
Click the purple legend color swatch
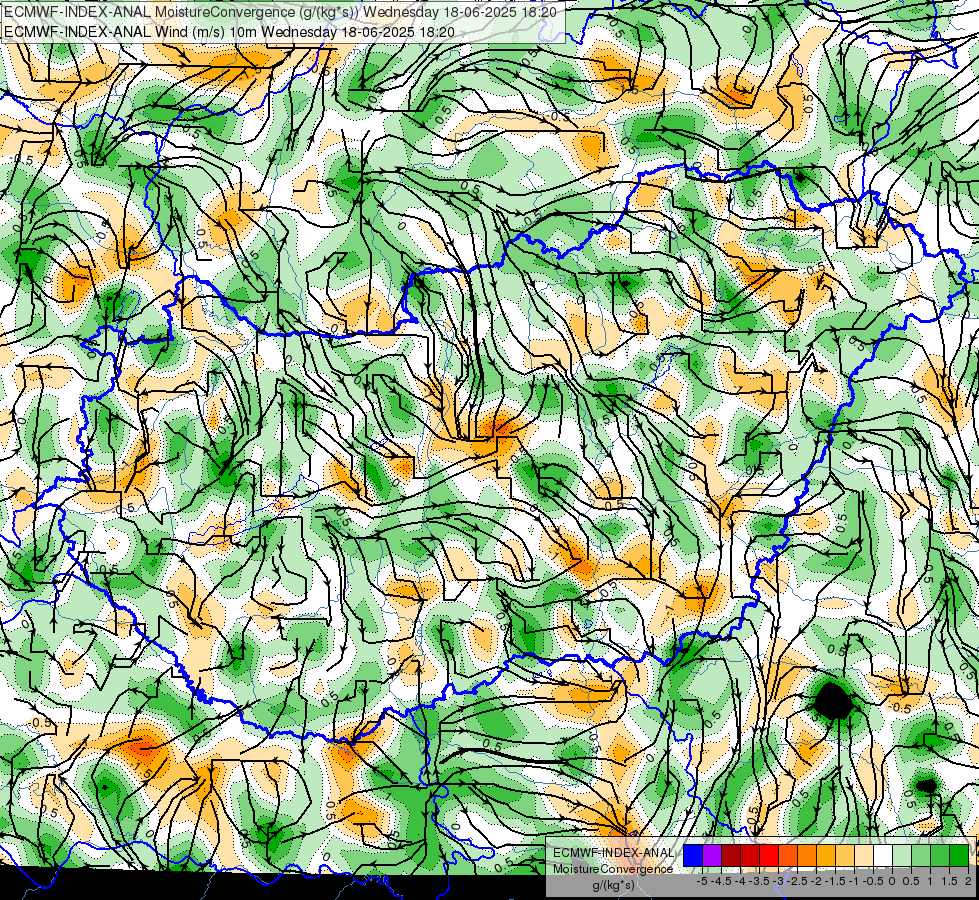[712, 856]
